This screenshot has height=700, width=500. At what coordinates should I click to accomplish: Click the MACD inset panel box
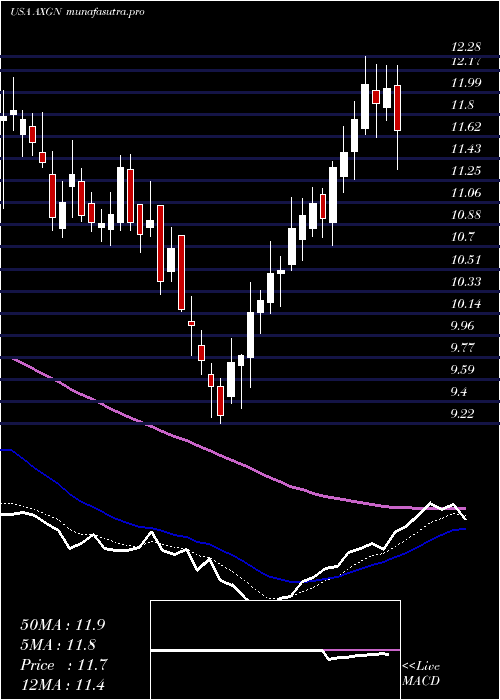pos(275,650)
